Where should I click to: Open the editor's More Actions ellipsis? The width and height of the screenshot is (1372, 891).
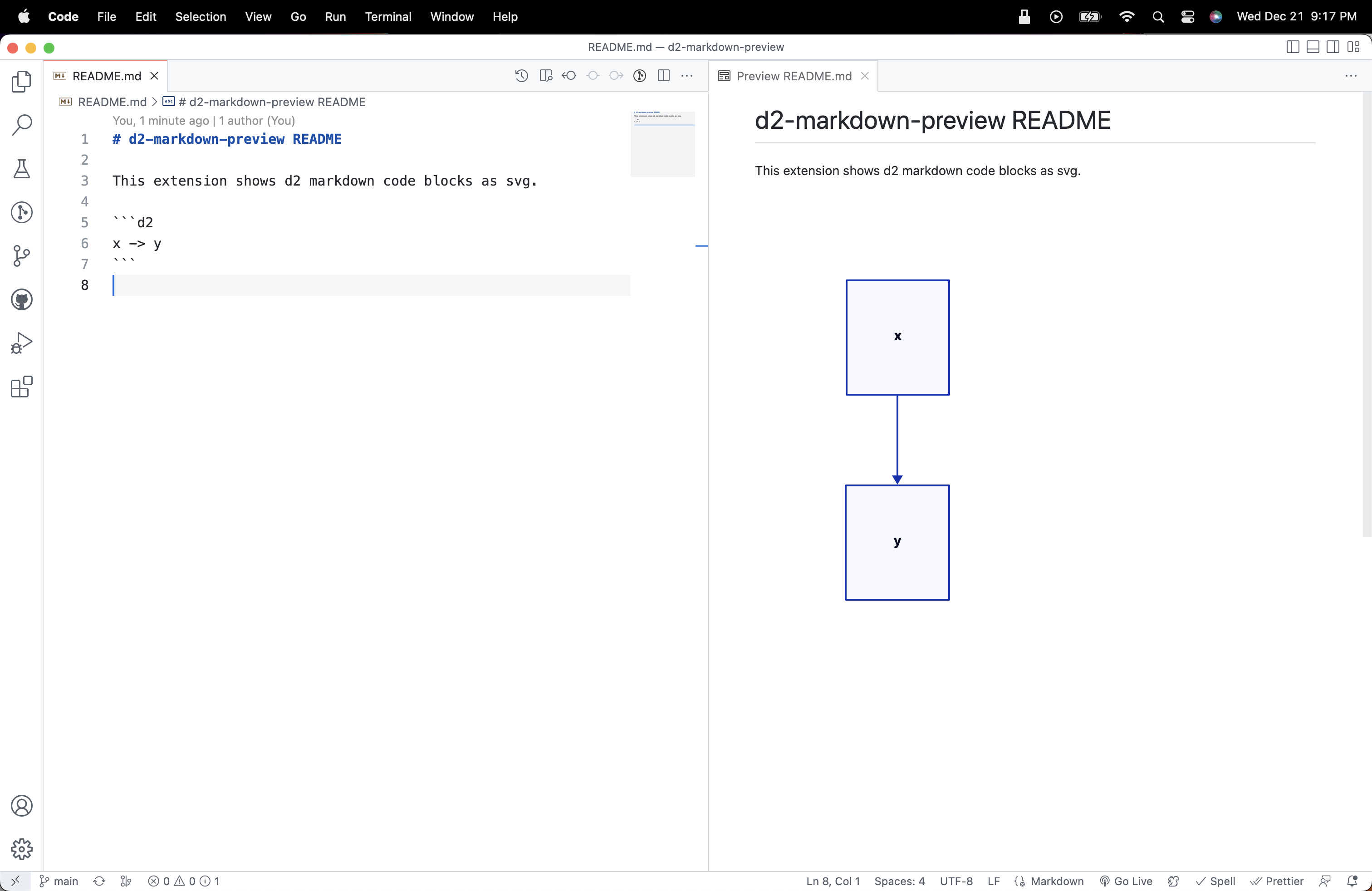[x=687, y=75]
